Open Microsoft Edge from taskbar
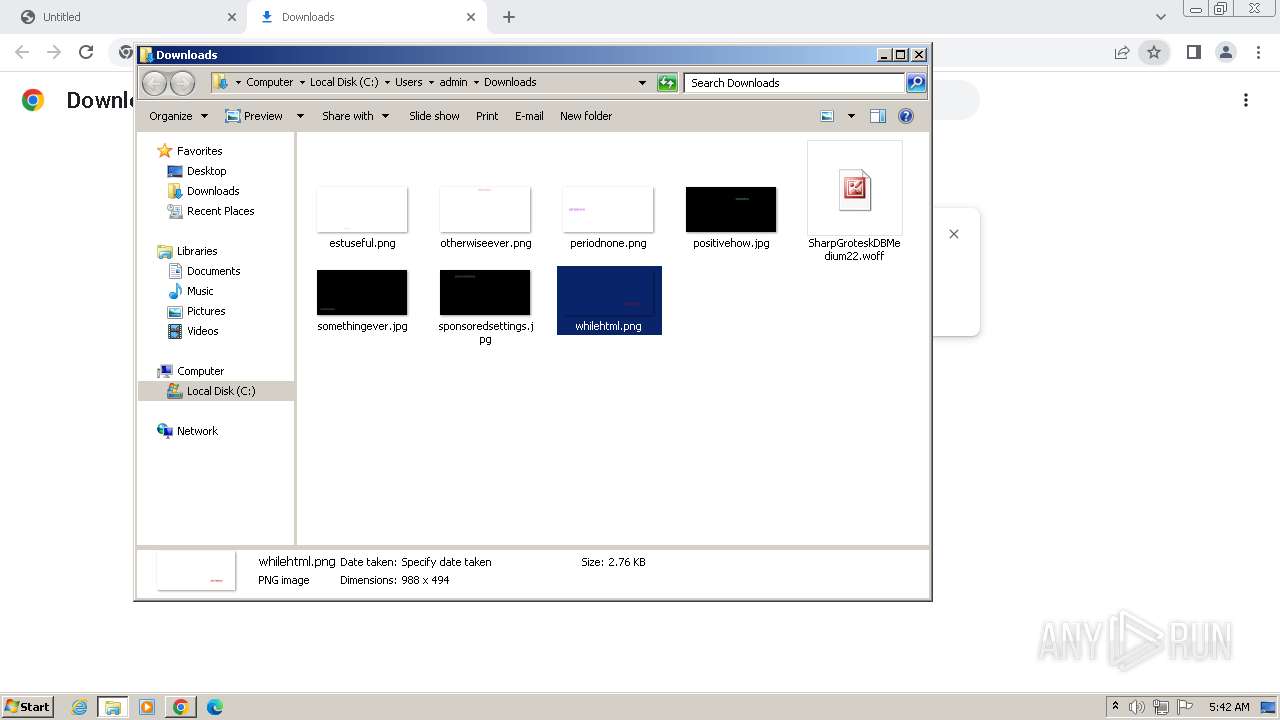 pos(214,707)
